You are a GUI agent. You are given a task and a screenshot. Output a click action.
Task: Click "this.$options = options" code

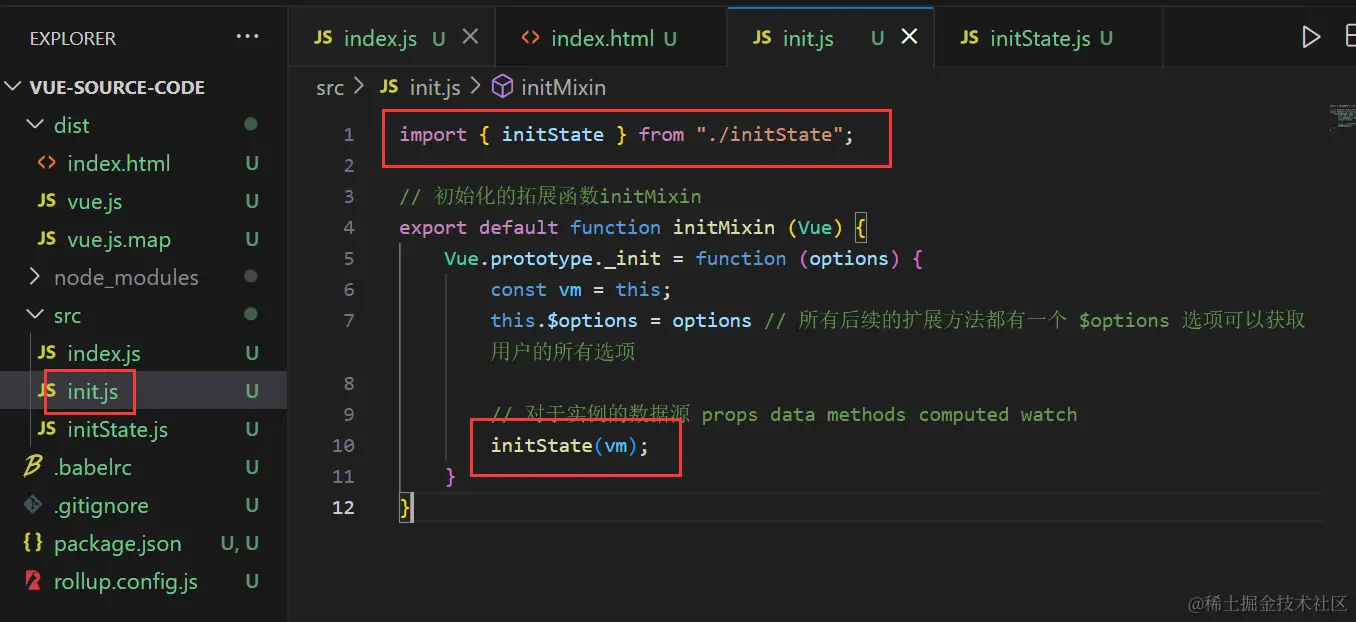(x=621, y=320)
